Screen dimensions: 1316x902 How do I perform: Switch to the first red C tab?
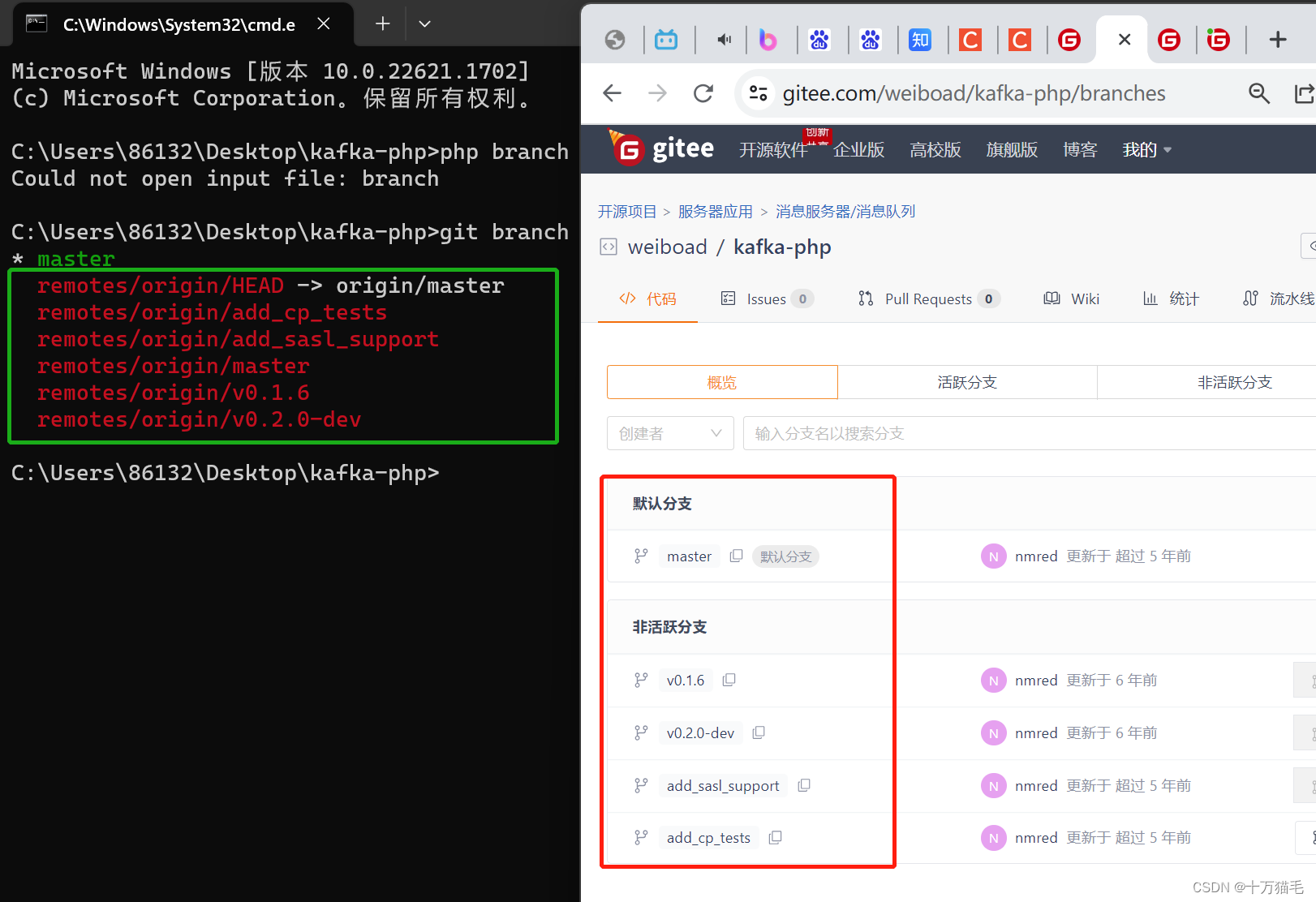(x=970, y=39)
